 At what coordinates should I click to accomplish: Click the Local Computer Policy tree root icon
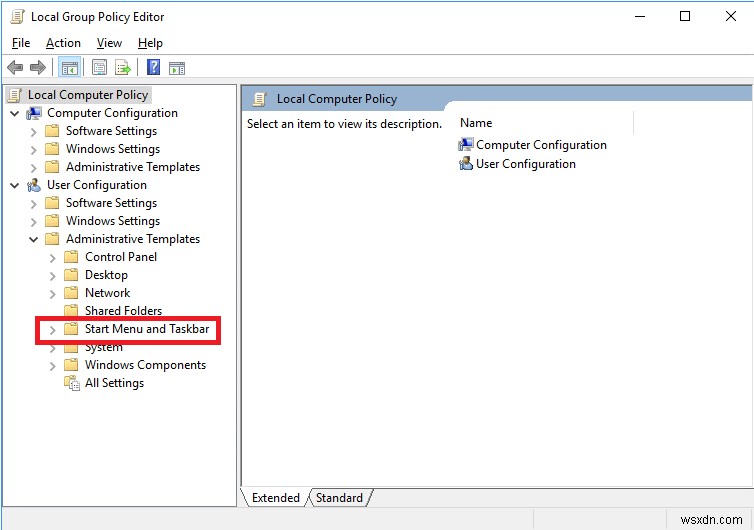click(x=15, y=95)
